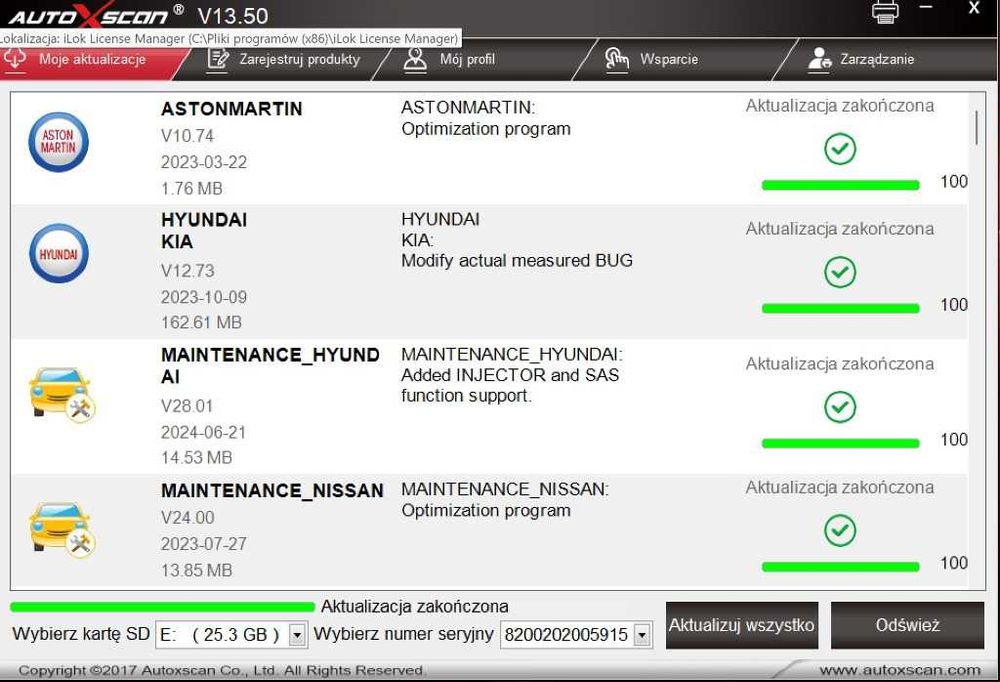Click the Wybierz kartę SD label
Screen dimensions: 1000x682
pos(80,634)
